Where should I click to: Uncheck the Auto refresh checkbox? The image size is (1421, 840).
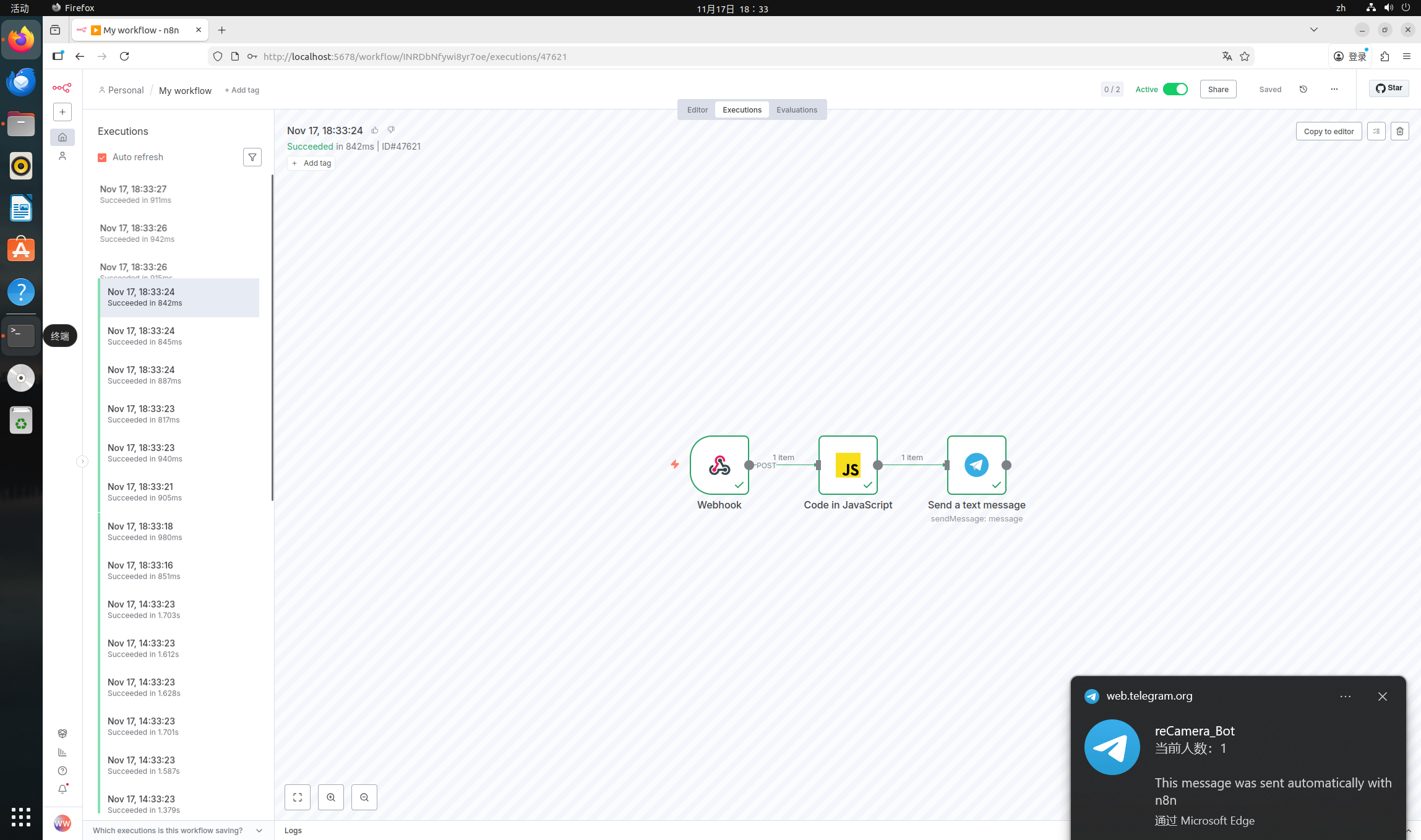click(x=102, y=157)
